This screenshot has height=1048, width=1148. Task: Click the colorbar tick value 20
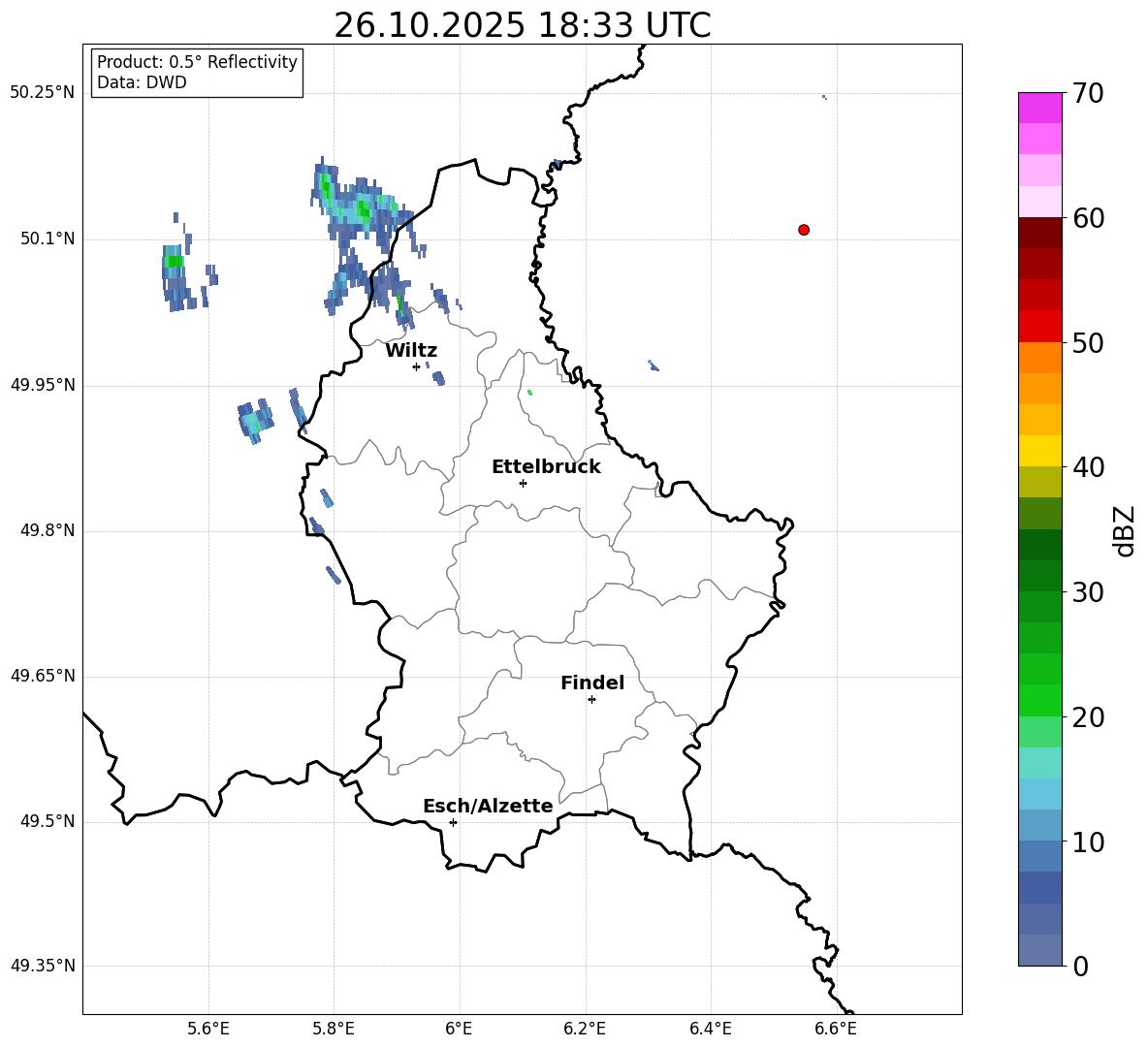click(1088, 717)
